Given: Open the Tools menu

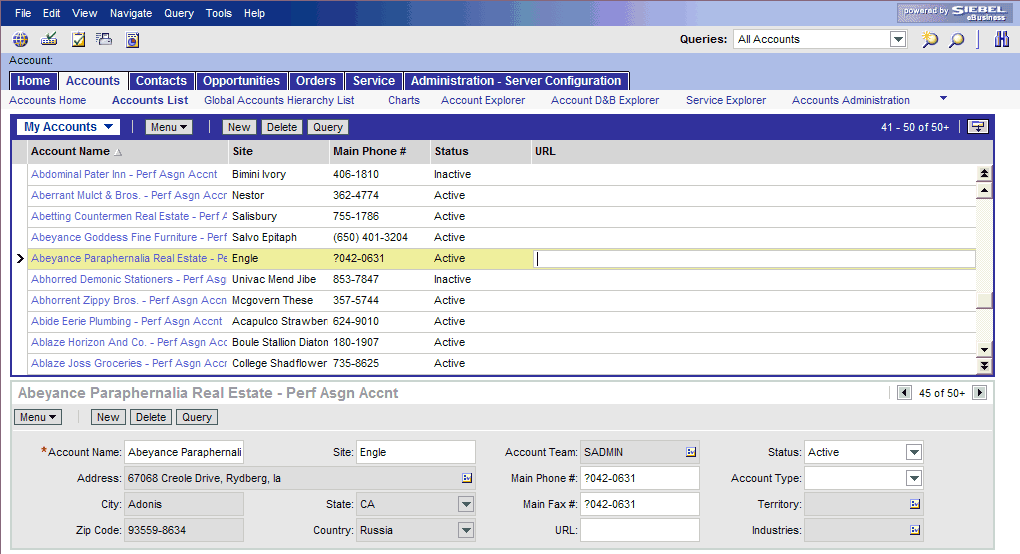Looking at the screenshot, I should point(219,13).
